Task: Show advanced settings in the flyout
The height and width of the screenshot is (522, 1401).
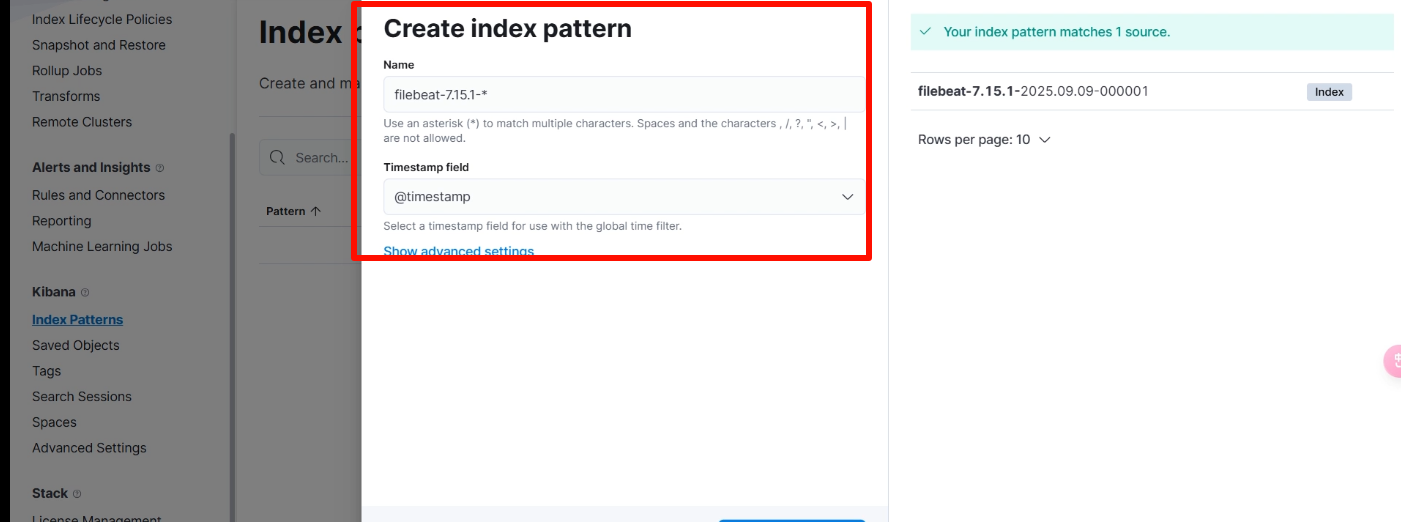Action: tap(459, 251)
